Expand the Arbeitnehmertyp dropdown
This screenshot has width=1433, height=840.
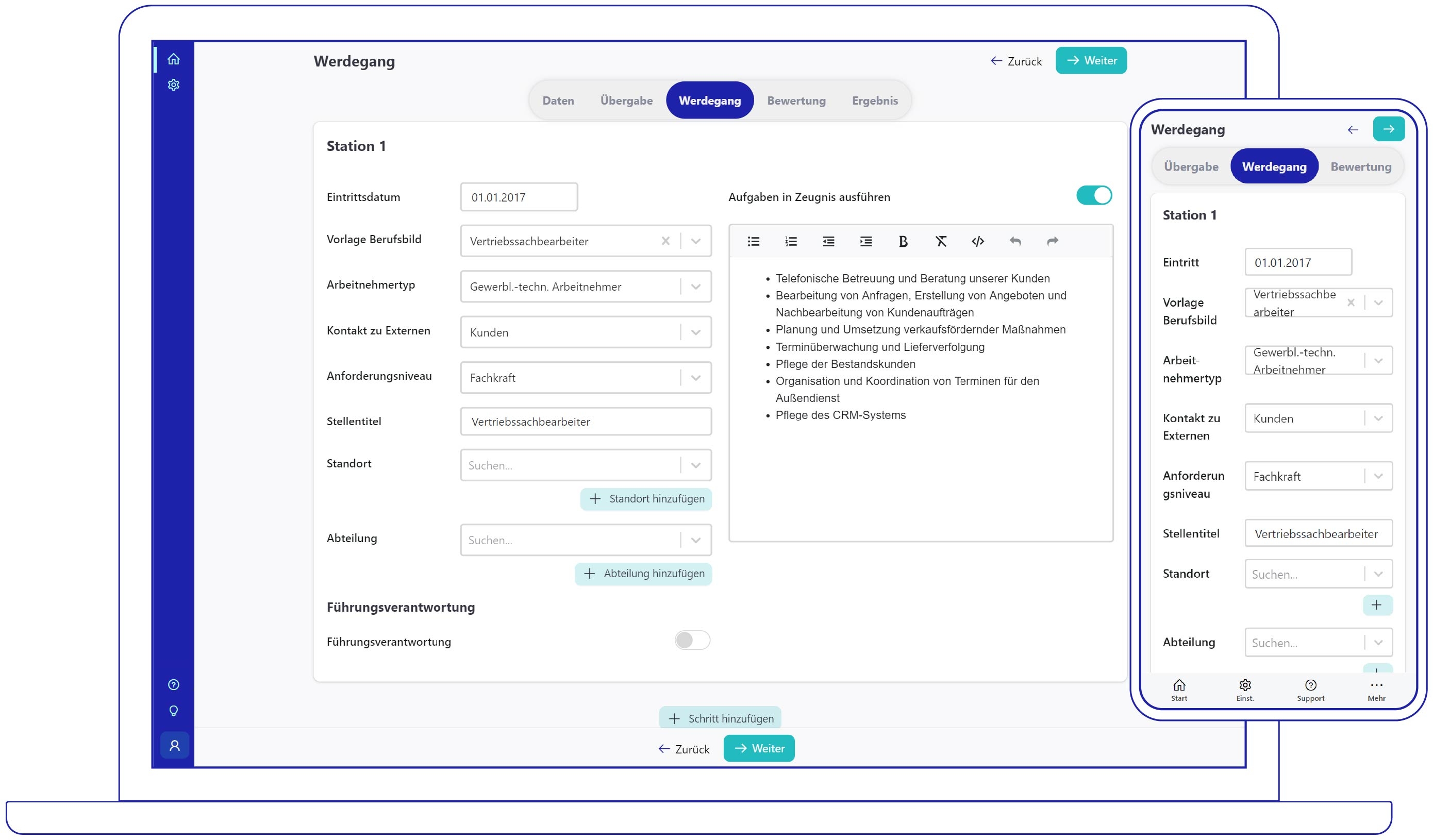(x=695, y=287)
